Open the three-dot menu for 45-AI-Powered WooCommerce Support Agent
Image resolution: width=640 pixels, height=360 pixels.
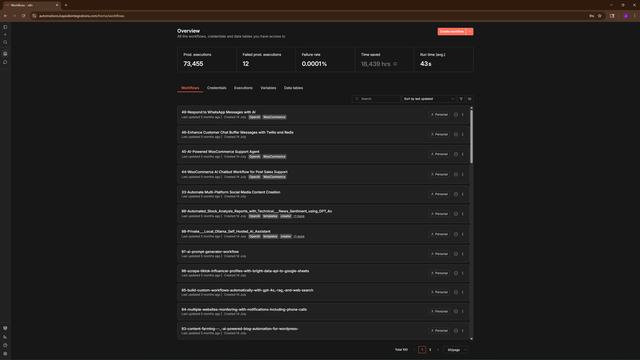coord(462,154)
